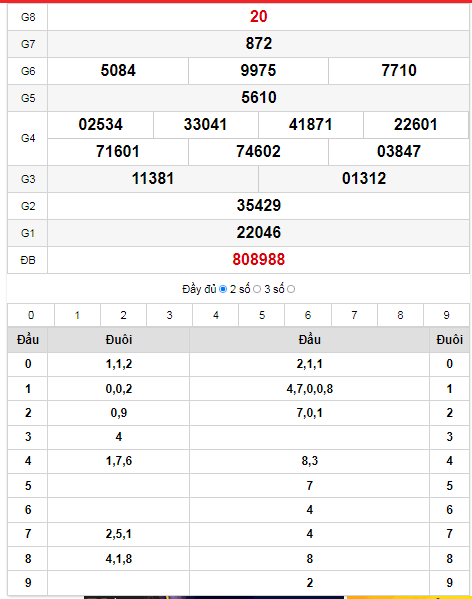Click the G6 result 9975

click(x=258, y=71)
